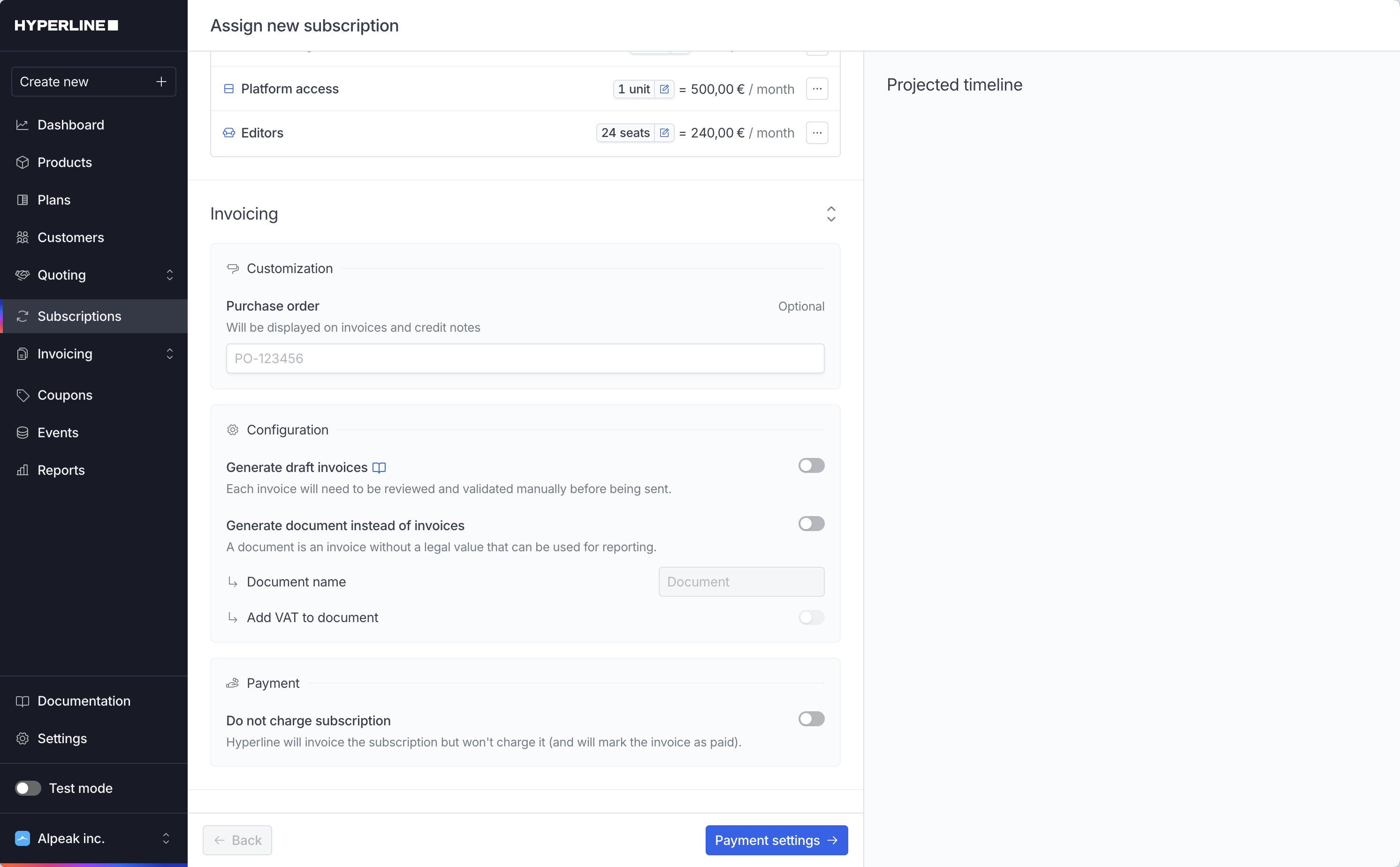Toggle Generate document instead of invoices
This screenshot has width=1400, height=867.
[811, 524]
